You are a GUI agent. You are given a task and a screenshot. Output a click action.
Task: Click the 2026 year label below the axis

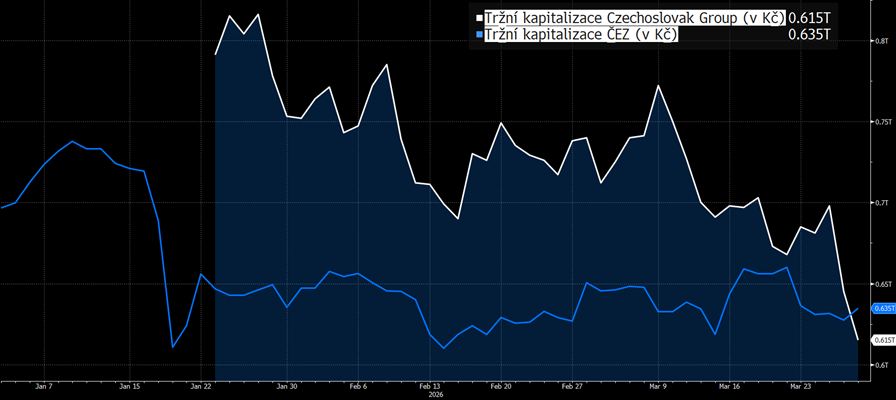click(x=435, y=394)
